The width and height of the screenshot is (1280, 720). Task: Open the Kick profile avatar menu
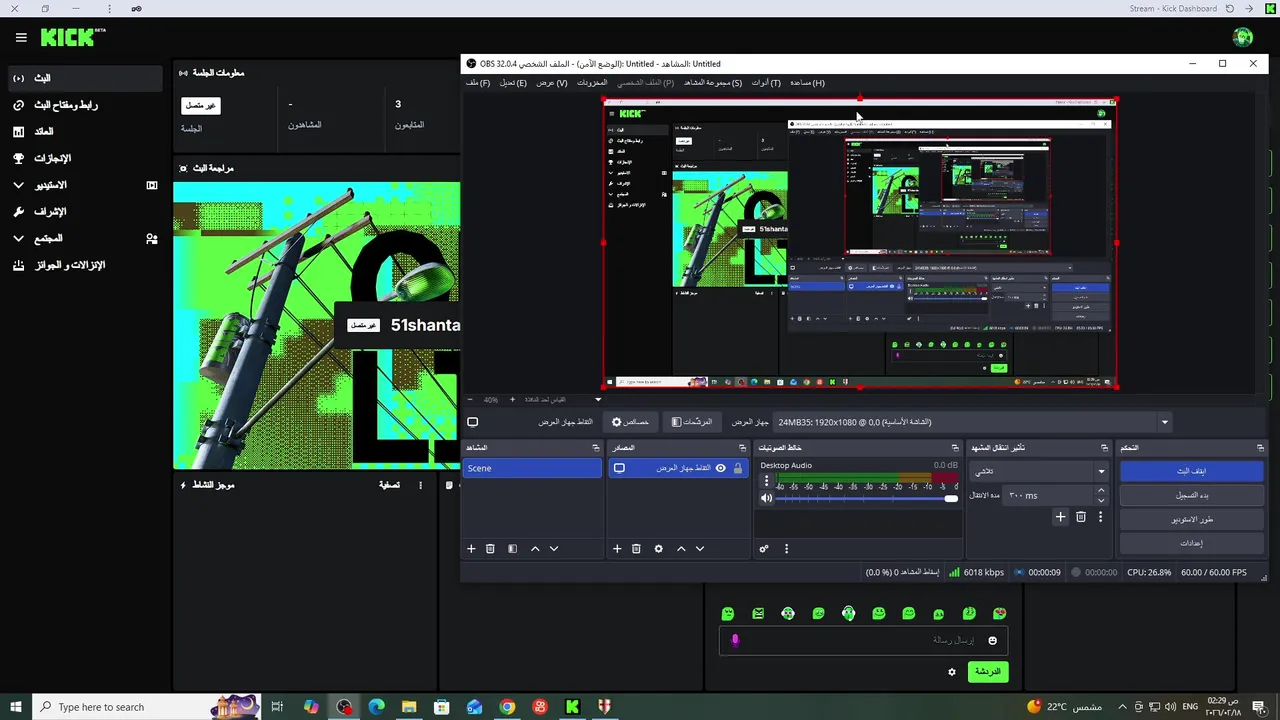(1243, 37)
